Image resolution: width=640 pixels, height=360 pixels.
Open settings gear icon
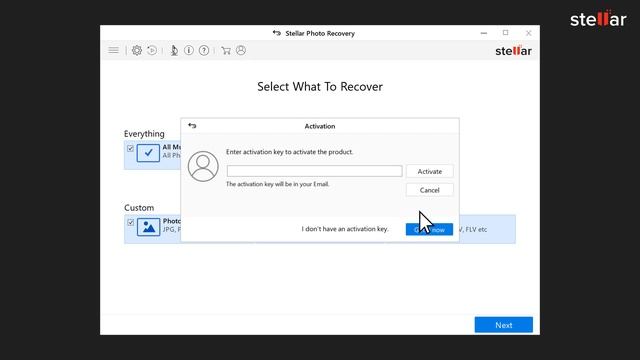pyautogui.click(x=137, y=50)
